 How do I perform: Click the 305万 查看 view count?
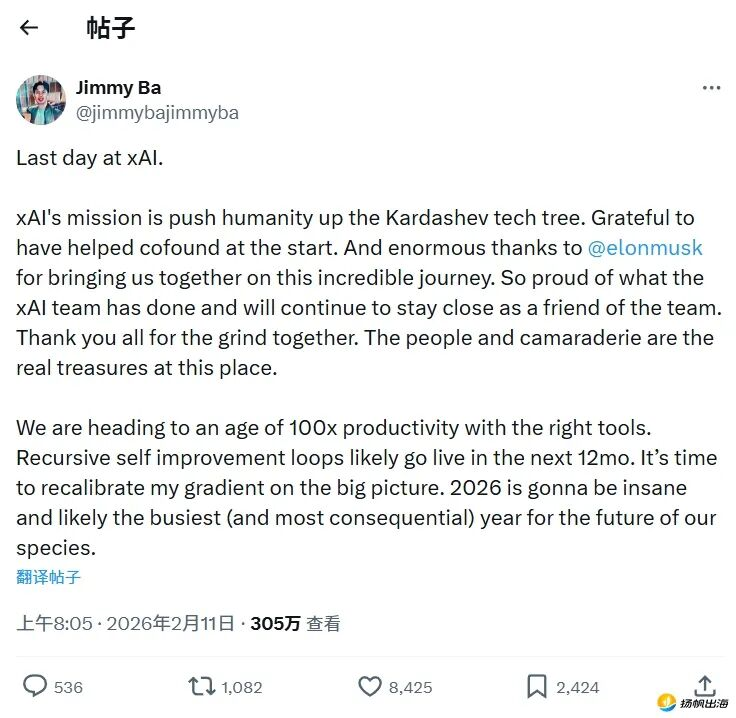[x=295, y=623]
